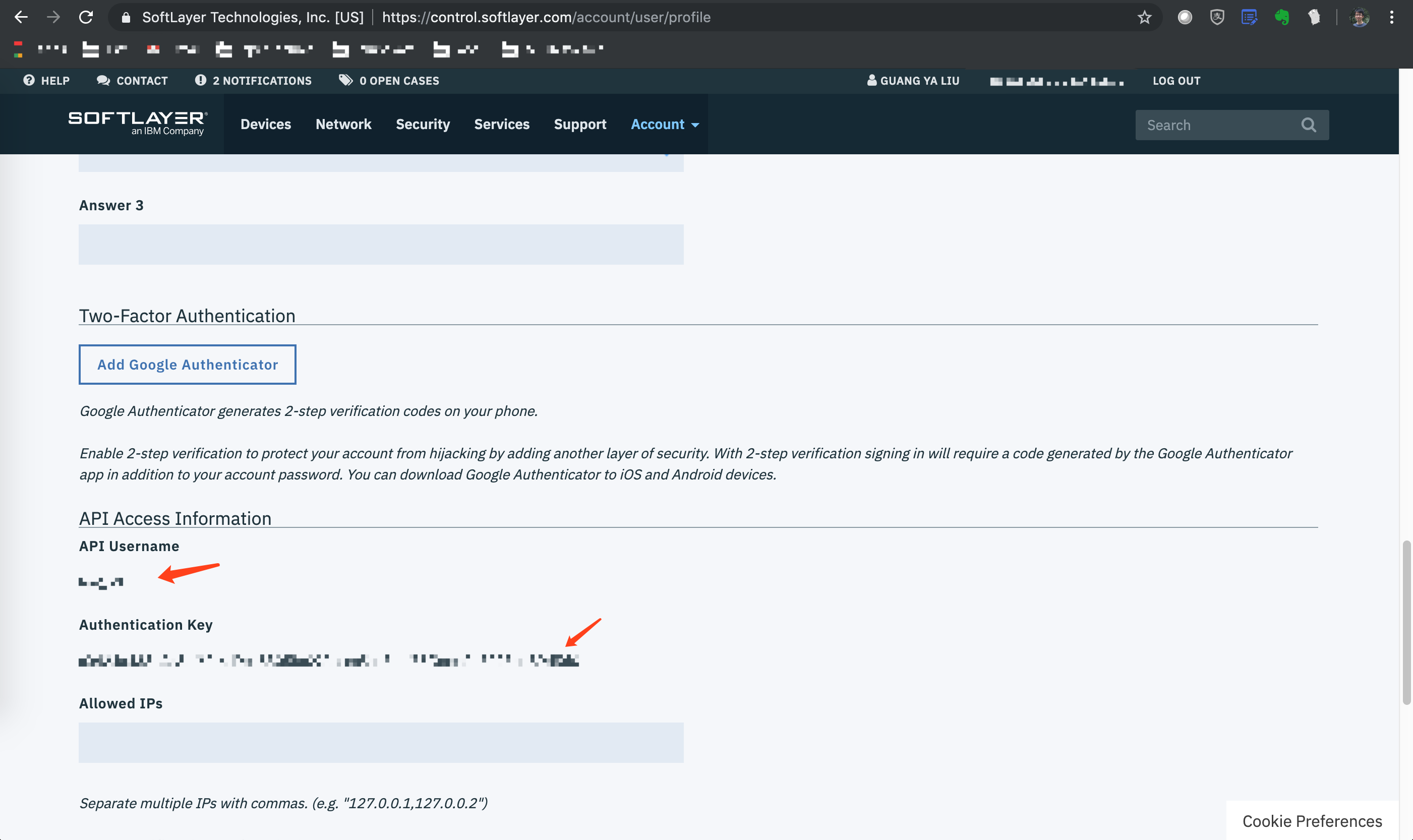Open Help via question mark icon

point(29,80)
